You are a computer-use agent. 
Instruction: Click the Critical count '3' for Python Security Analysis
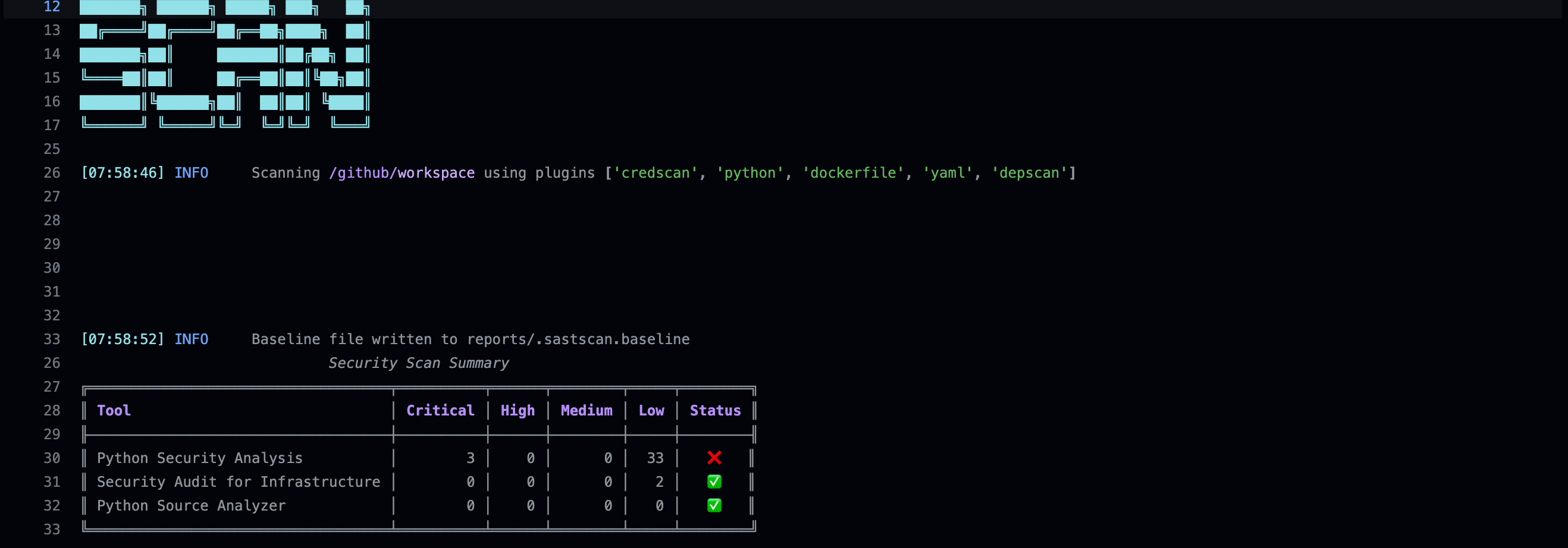[x=469, y=458]
